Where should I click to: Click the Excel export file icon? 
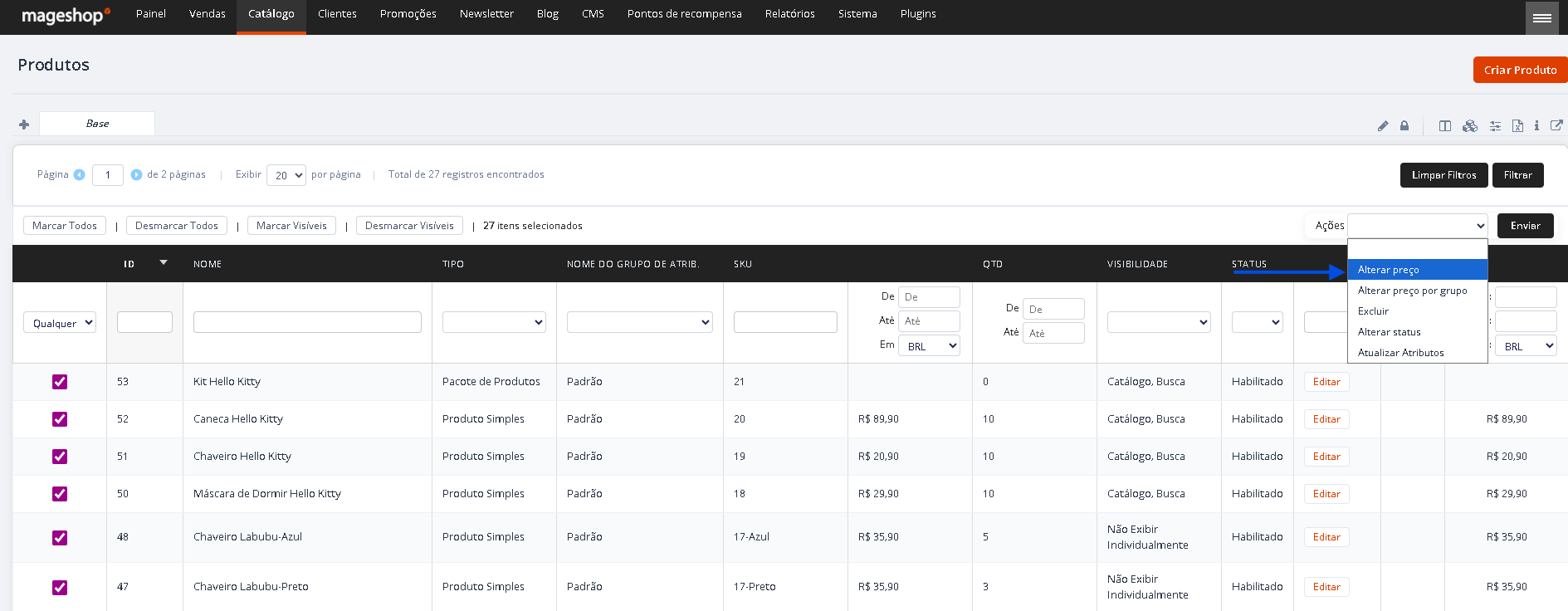pos(1517,126)
